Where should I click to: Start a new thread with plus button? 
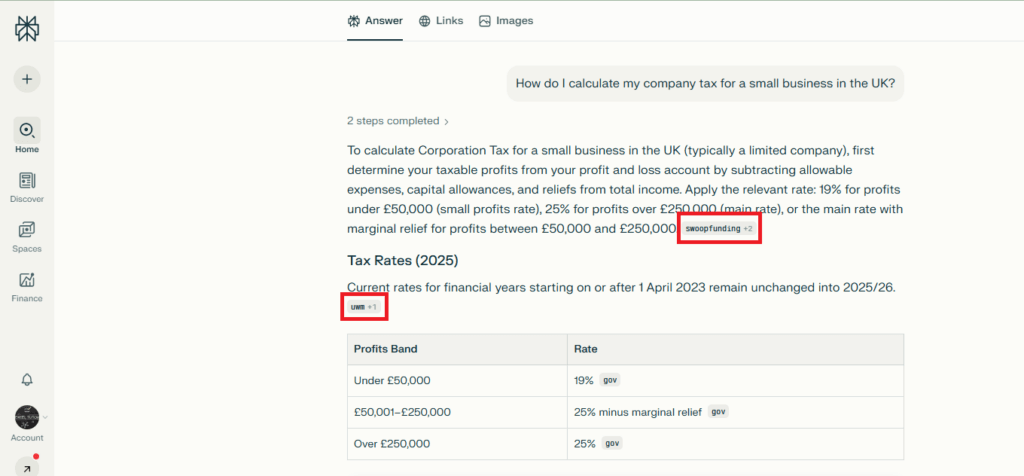(x=27, y=79)
